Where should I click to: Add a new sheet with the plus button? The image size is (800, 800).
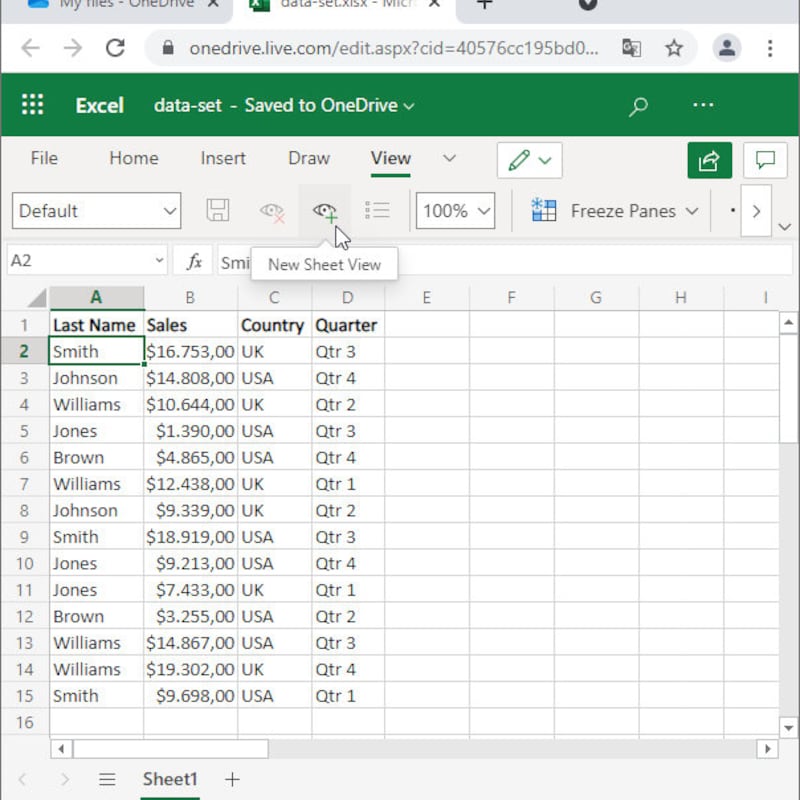(233, 779)
